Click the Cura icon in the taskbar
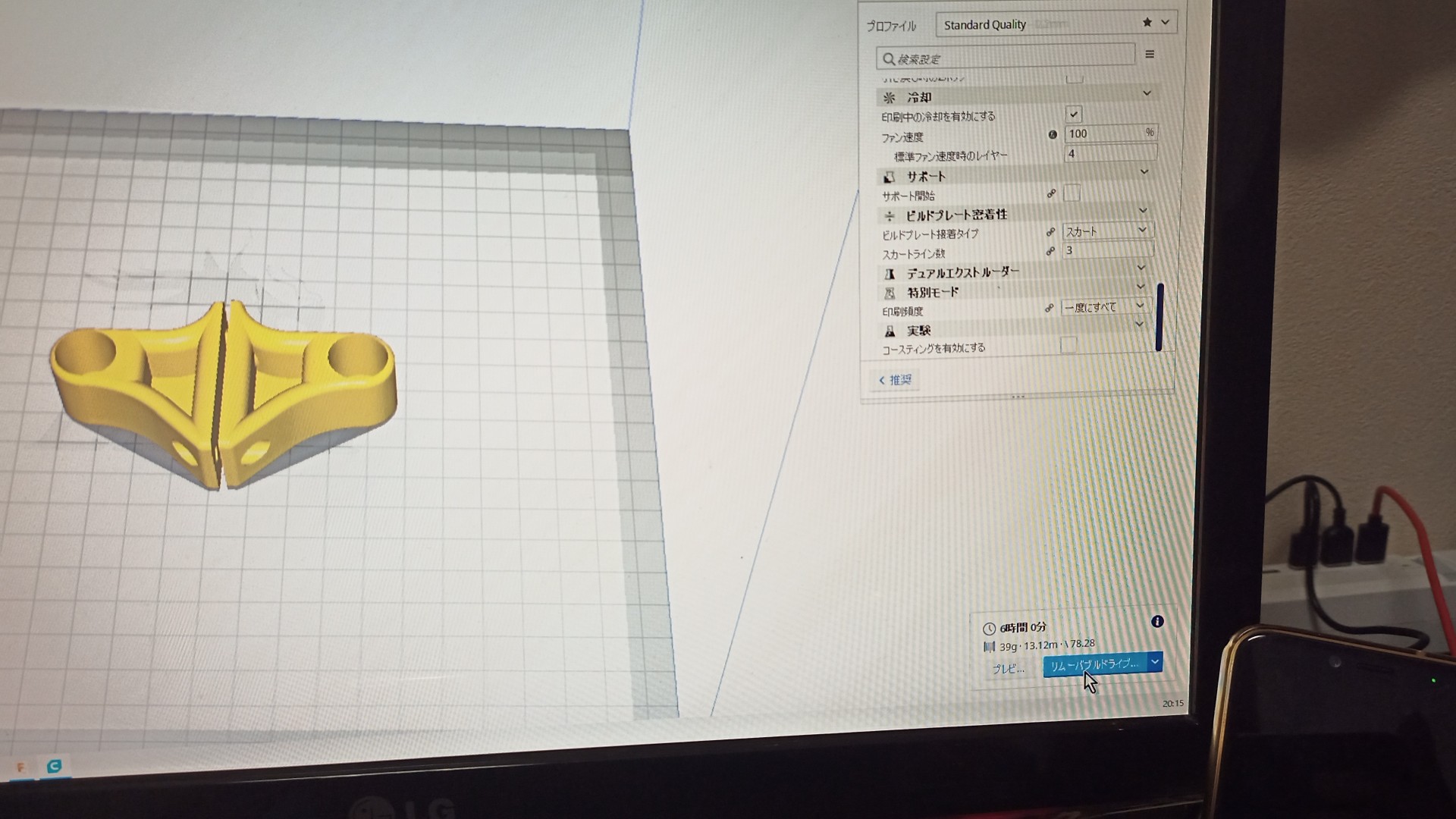The image size is (1456, 819). click(54, 767)
